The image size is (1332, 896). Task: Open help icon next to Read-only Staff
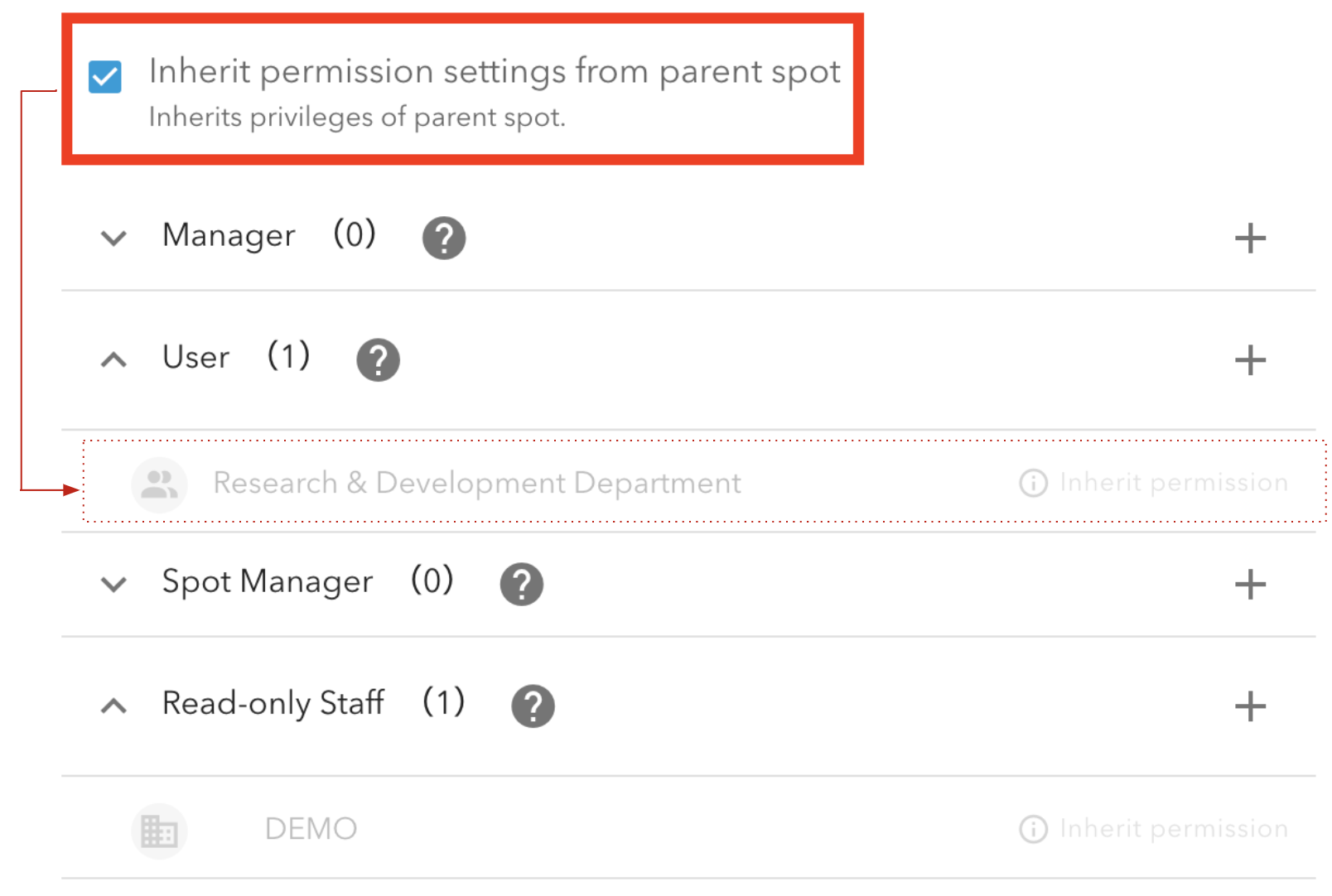(533, 706)
